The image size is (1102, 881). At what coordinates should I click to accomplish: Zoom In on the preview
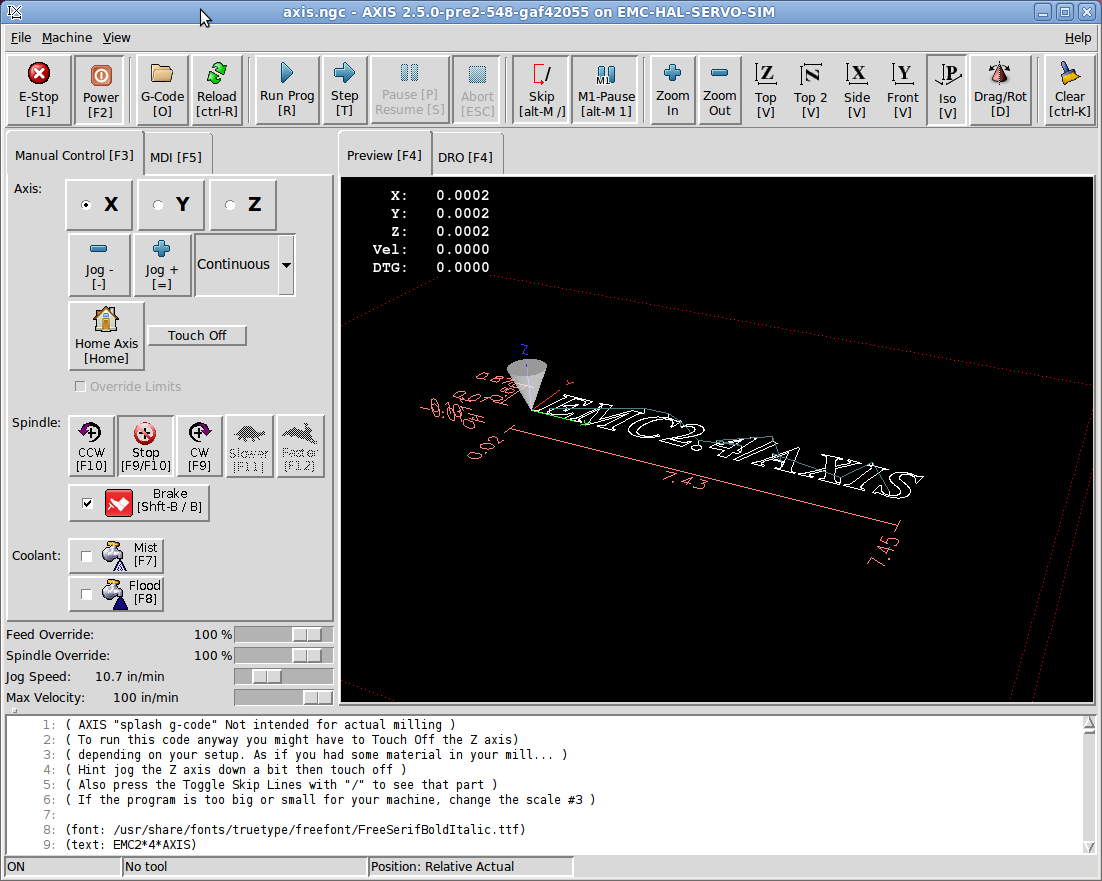pos(673,90)
